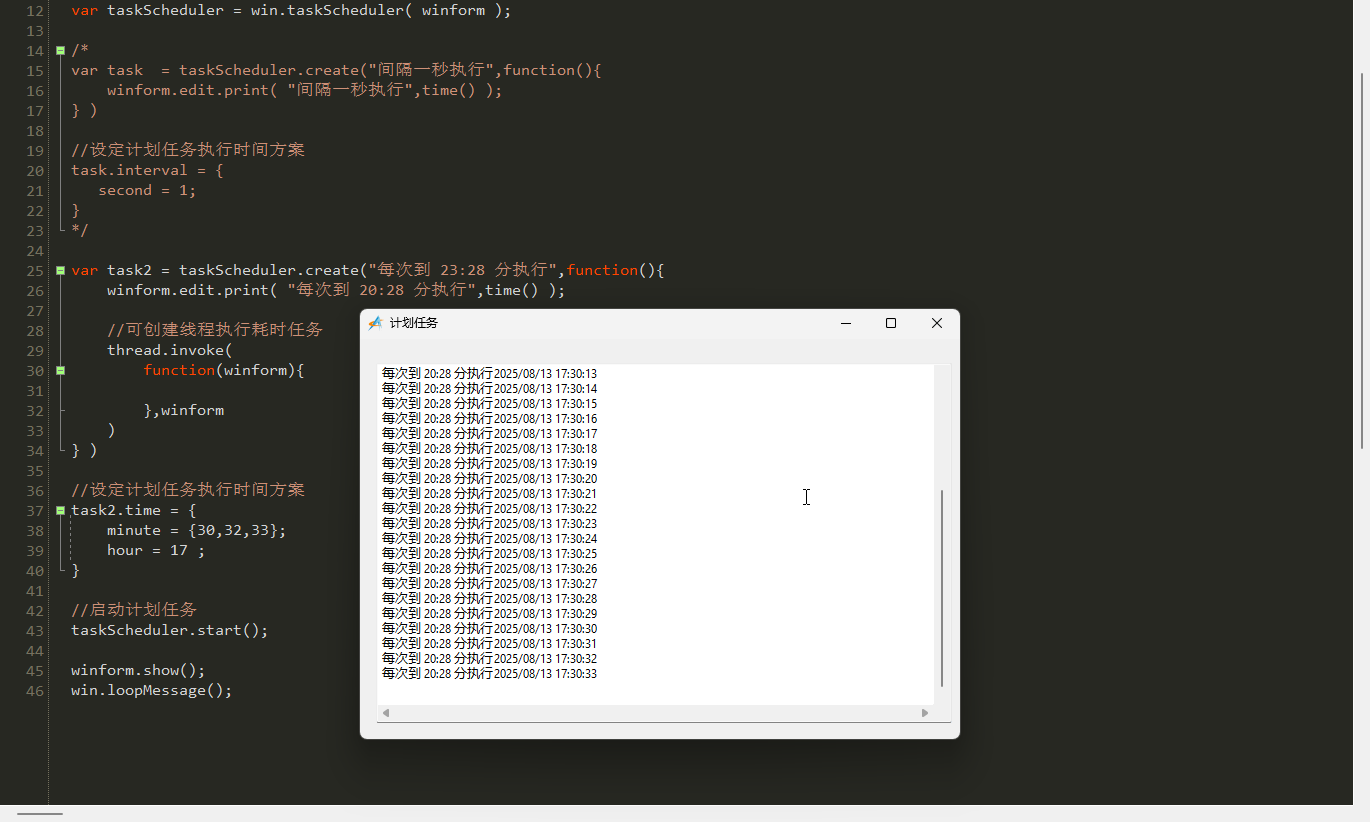Click the code minute = {30,32,33};

(x=197, y=530)
